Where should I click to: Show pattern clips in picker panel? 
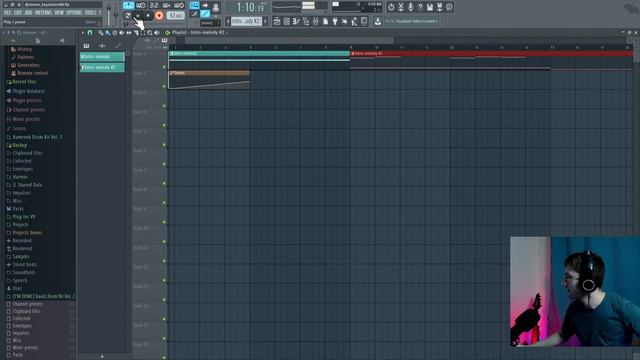tap(86, 46)
